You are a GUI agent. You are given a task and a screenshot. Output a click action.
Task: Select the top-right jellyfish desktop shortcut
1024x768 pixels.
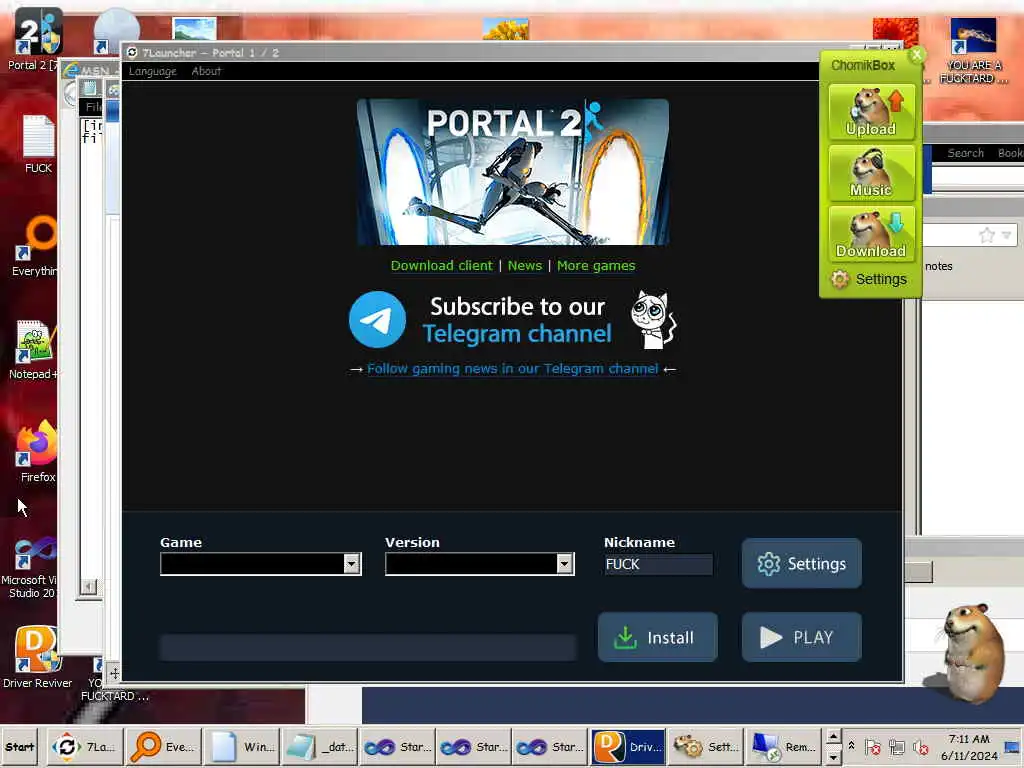coord(973,51)
